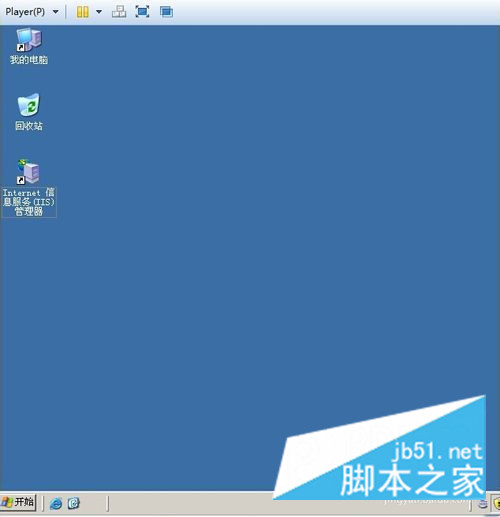
Task: Send Ctrl+Alt+Del to the virtual machine
Action: coord(119,12)
